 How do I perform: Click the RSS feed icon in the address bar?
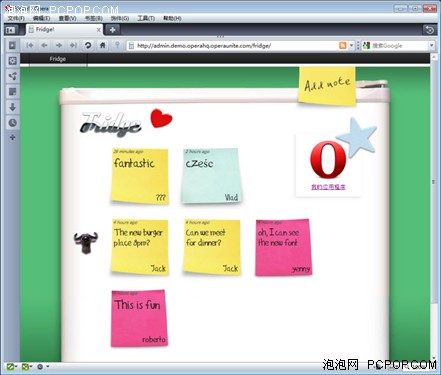342,45
